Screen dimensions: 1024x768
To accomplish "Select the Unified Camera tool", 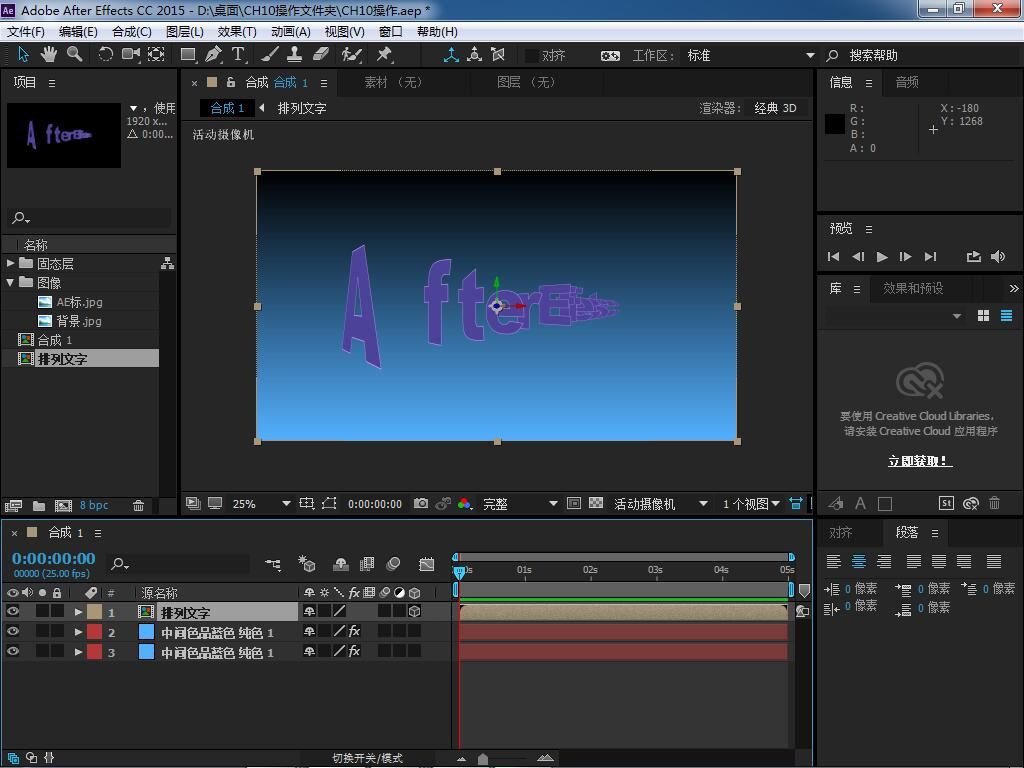I will click(131, 55).
